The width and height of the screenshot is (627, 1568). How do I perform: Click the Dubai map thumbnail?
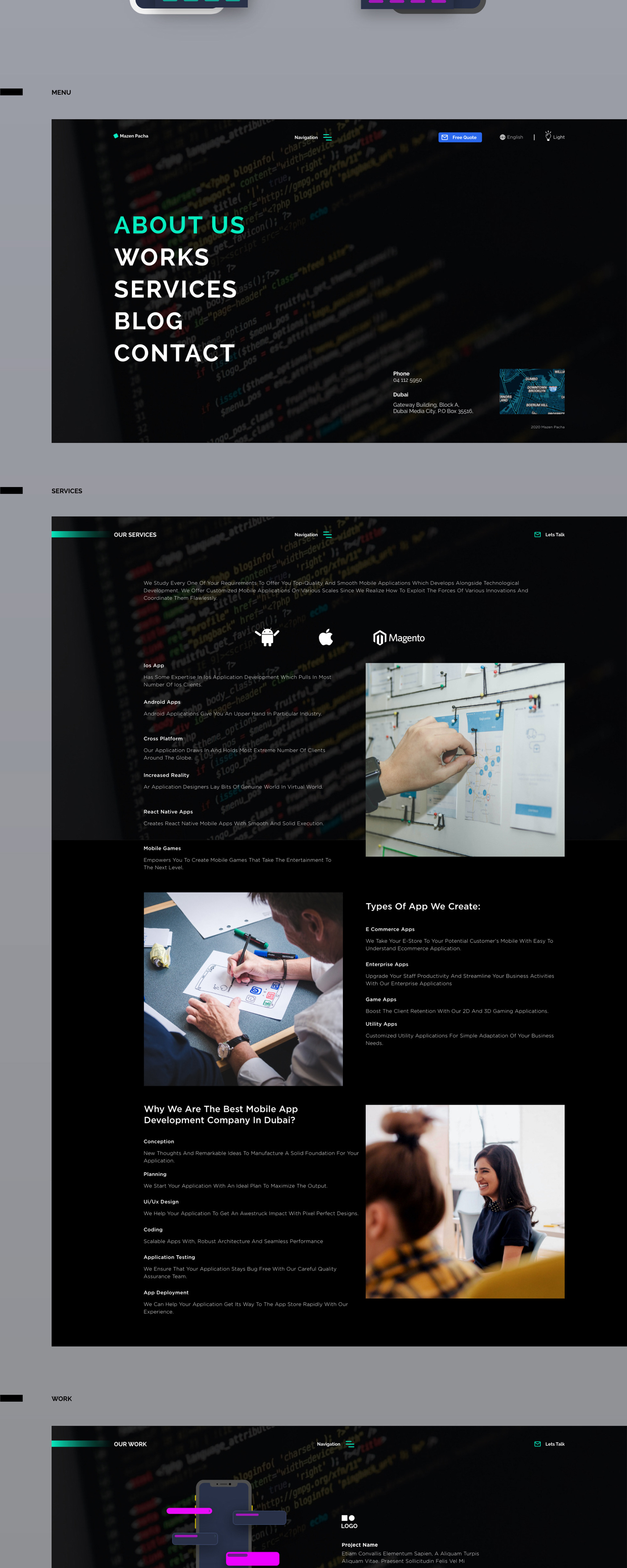[x=531, y=391]
